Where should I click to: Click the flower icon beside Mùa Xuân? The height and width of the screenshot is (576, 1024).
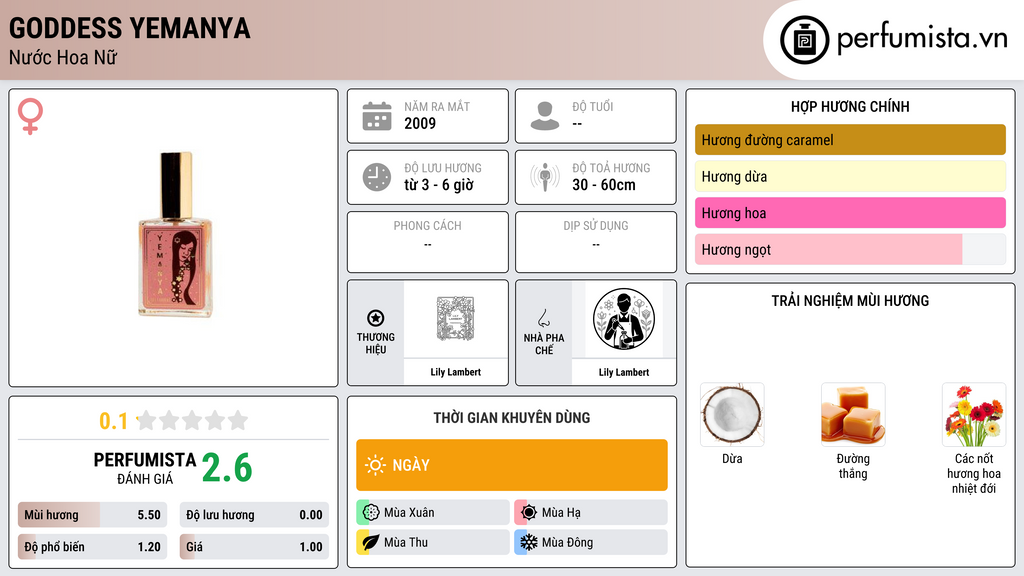[x=371, y=512]
